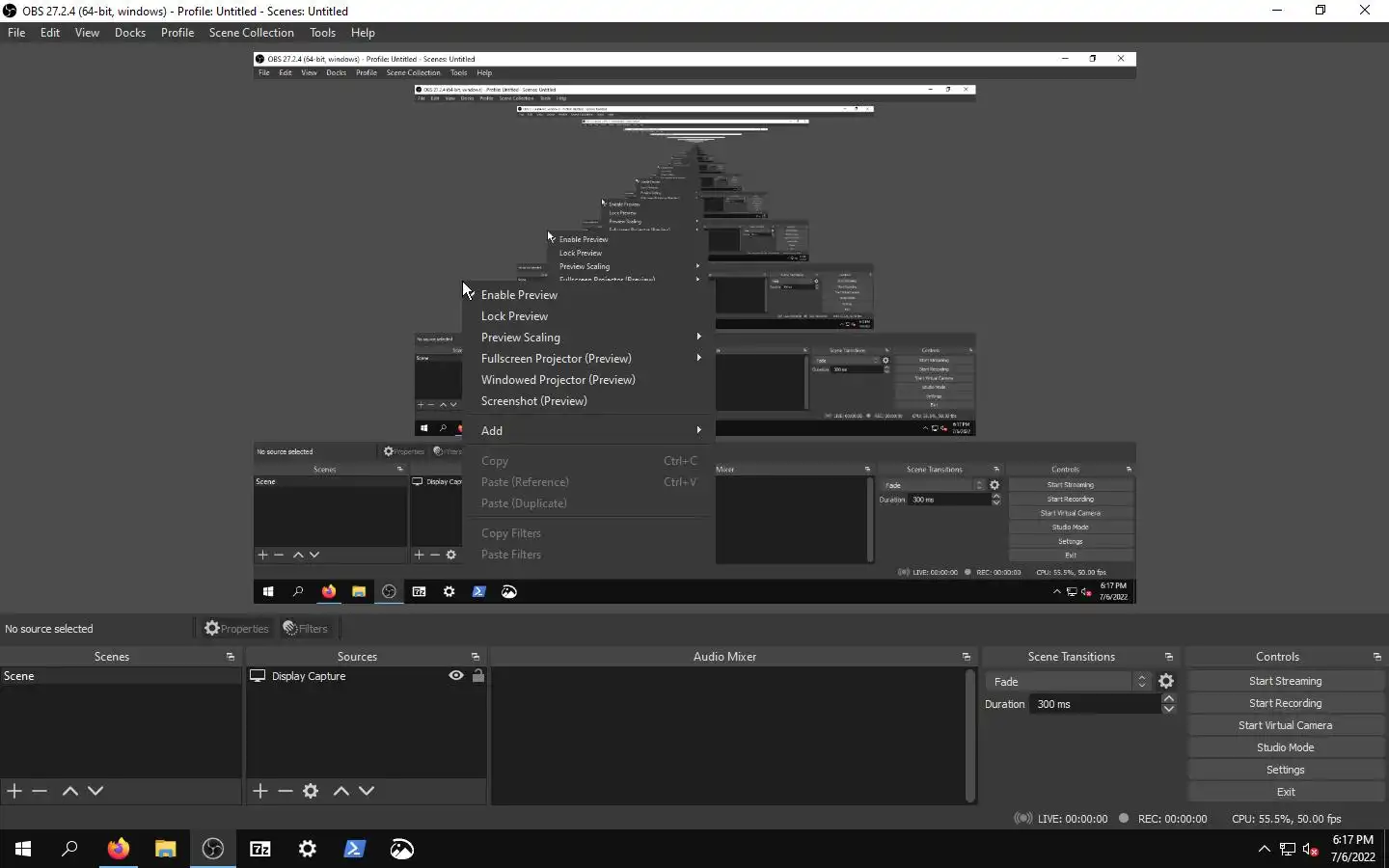Pop out the Controls dock
Screen dimensions: 1389x868
pos(1376,657)
